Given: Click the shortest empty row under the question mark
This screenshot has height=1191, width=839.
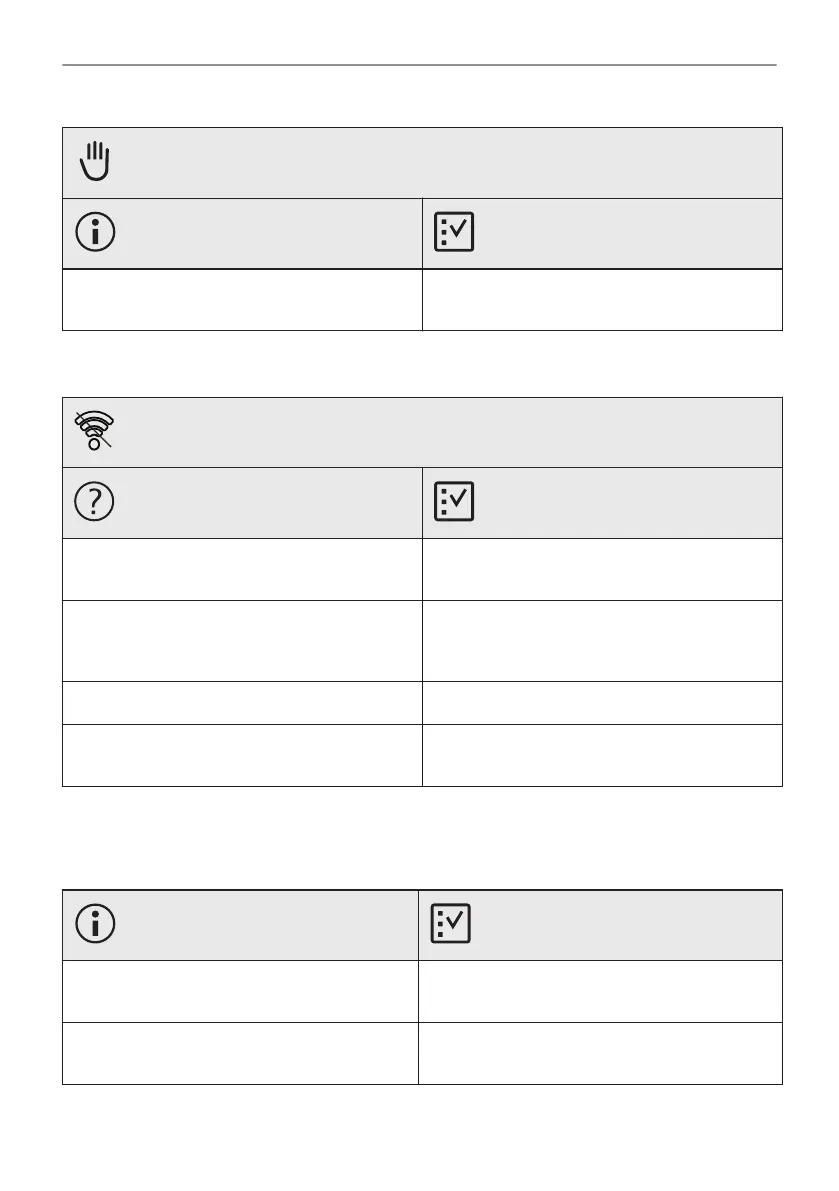Looking at the screenshot, I should (x=242, y=702).
